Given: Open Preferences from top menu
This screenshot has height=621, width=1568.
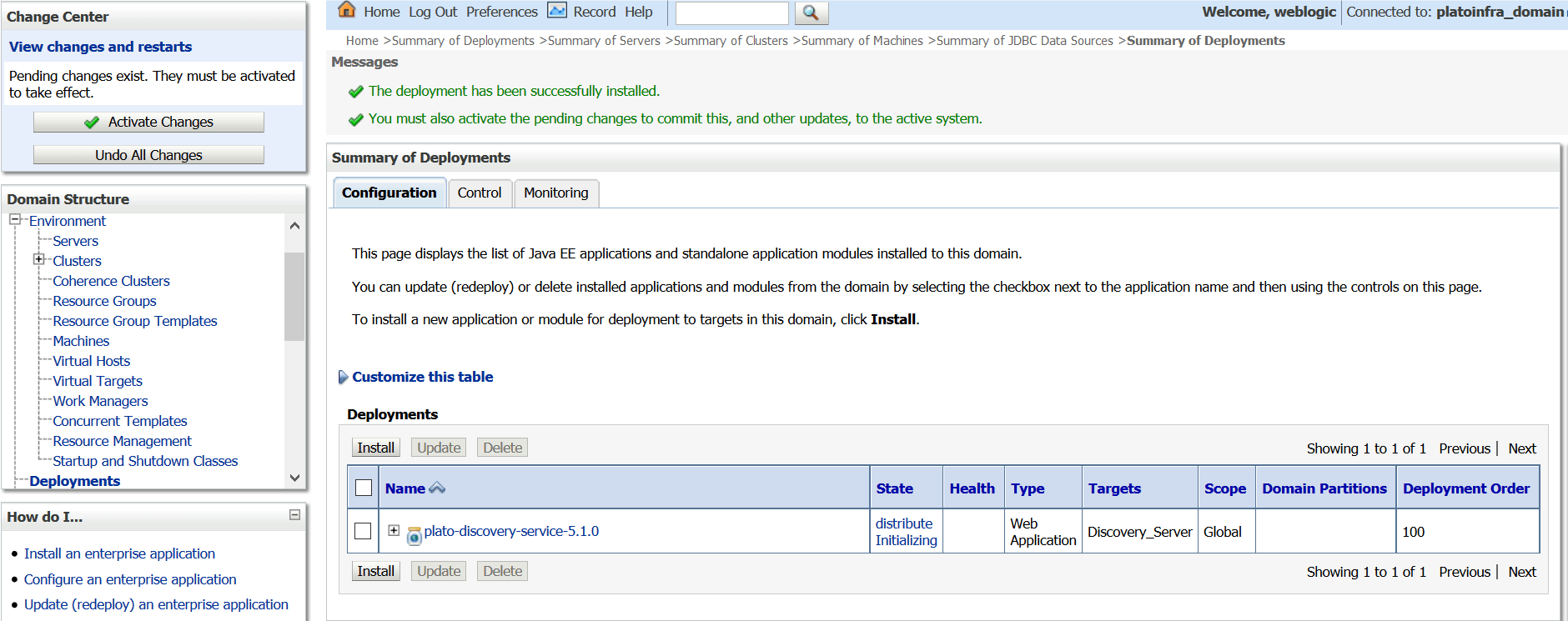Looking at the screenshot, I should tap(502, 12).
